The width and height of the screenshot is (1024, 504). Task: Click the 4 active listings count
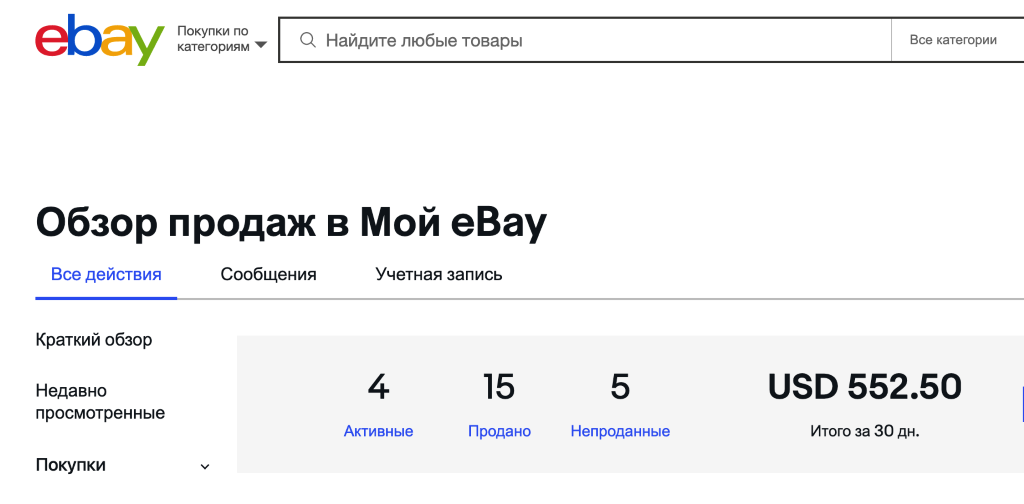point(379,386)
